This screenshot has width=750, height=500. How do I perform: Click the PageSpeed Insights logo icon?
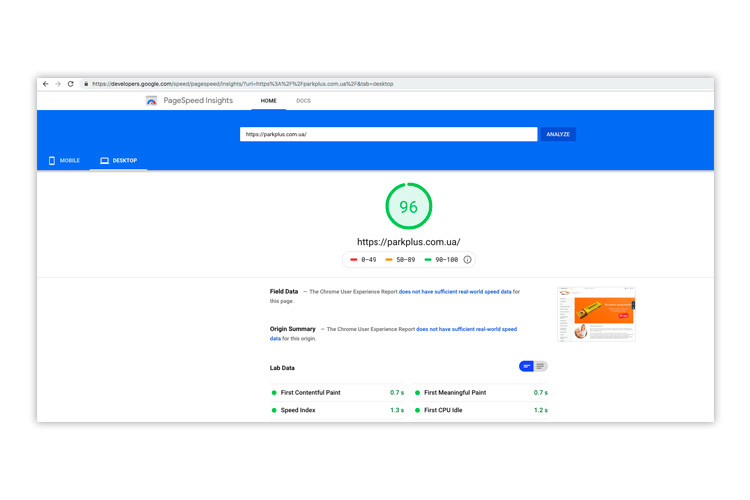[151, 100]
